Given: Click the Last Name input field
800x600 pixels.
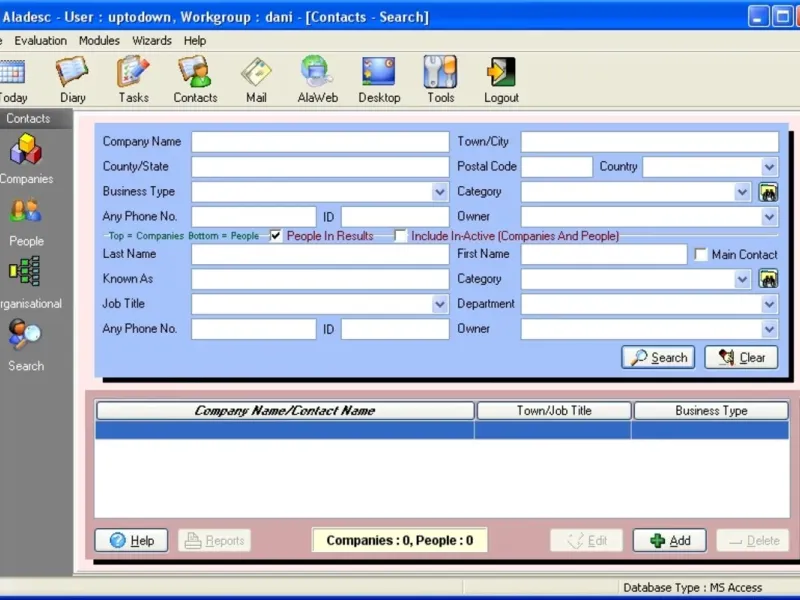Looking at the screenshot, I should 320,254.
